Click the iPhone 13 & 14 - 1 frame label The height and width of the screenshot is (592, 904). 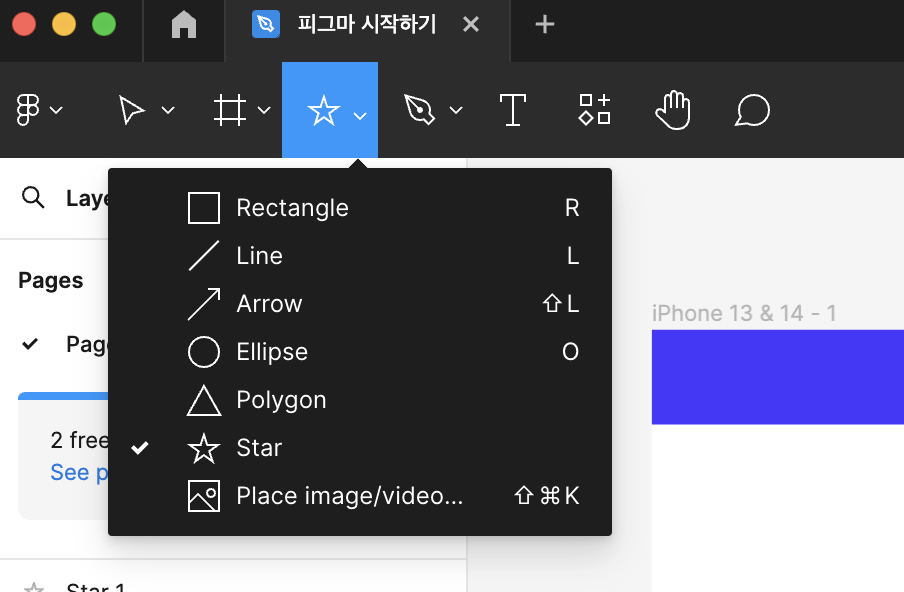tap(744, 313)
